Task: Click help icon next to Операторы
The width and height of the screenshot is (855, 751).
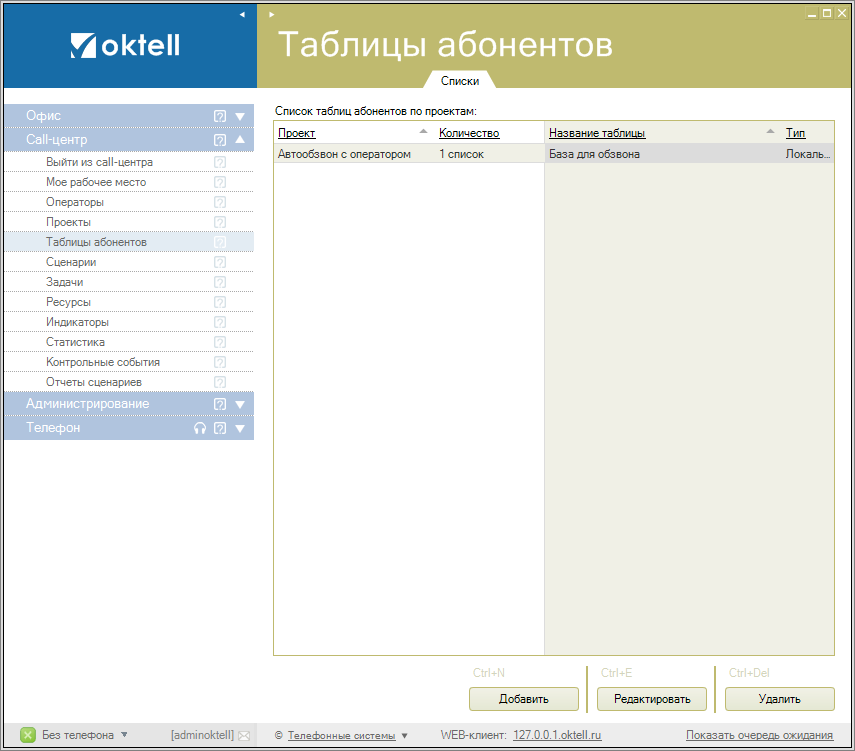Action: [x=220, y=202]
